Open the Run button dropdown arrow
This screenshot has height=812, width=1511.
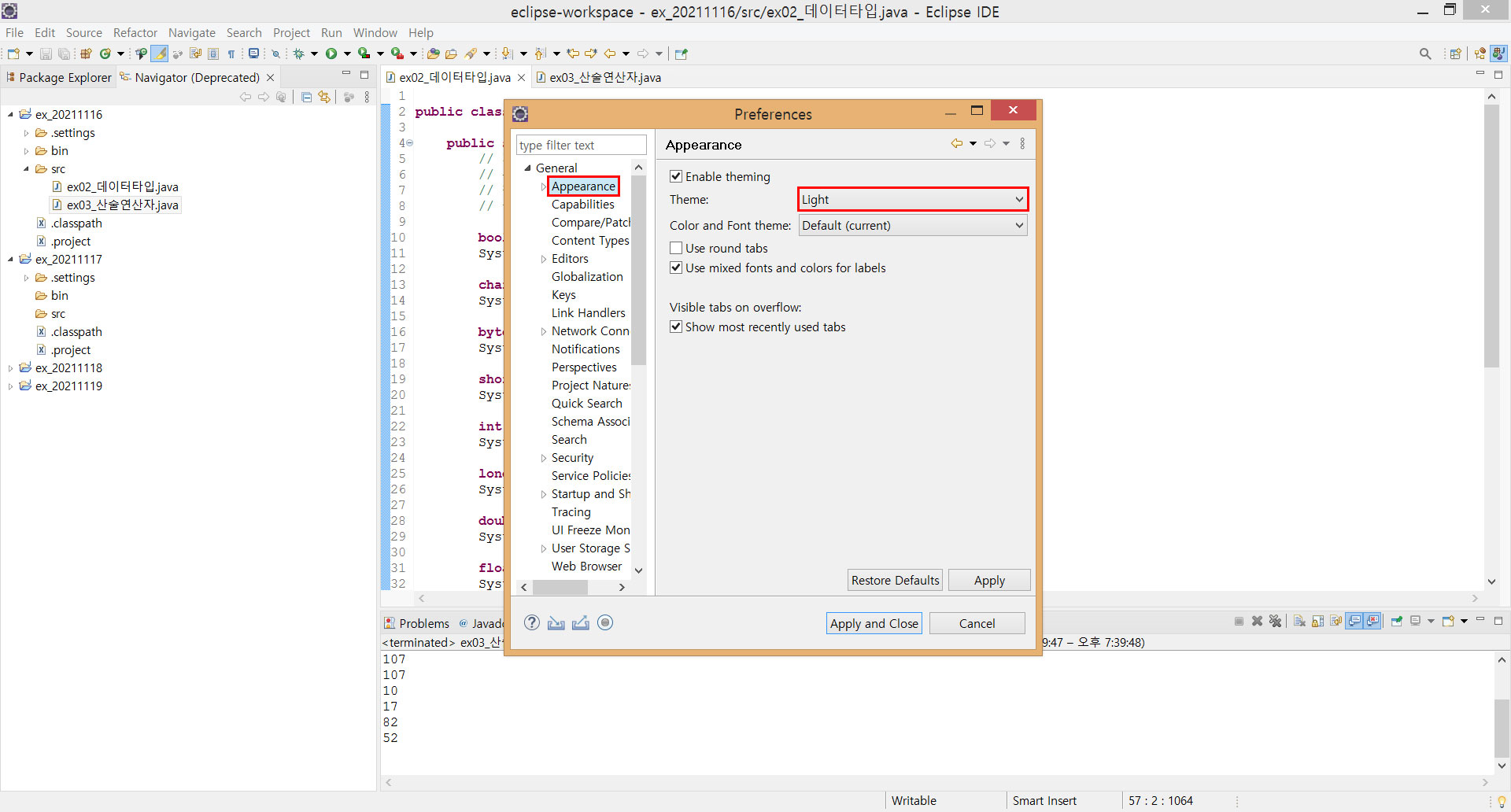[x=347, y=54]
